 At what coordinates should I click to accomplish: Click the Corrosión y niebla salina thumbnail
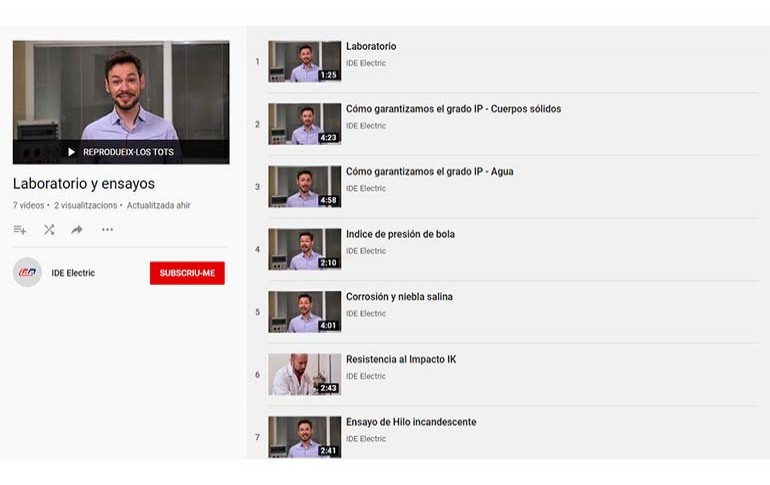(304, 312)
